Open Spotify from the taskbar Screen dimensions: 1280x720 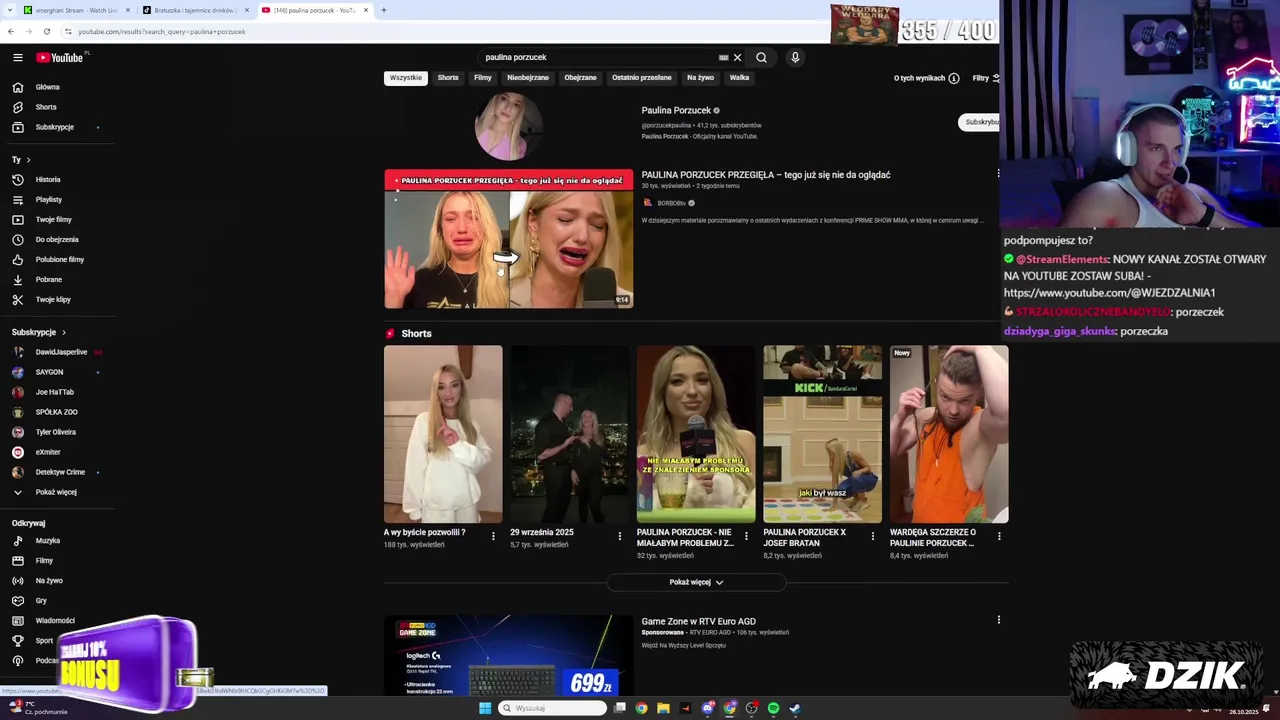[x=773, y=708]
